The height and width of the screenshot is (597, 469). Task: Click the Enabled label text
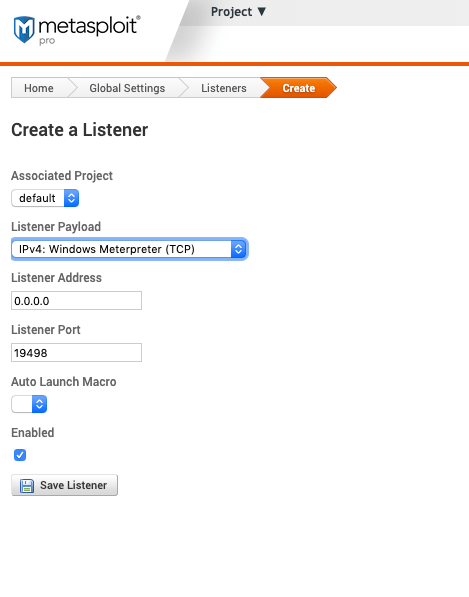[x=33, y=433]
